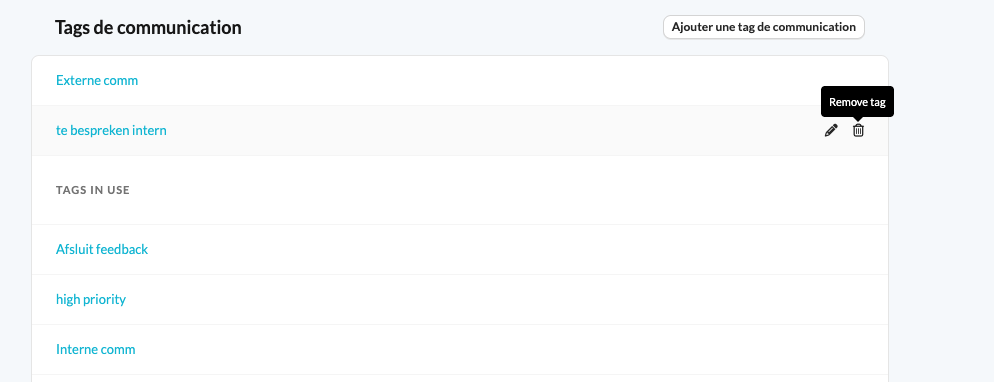This screenshot has height=382, width=994.
Task: Click the black "Remove tag" tooltip
Action: point(857,102)
